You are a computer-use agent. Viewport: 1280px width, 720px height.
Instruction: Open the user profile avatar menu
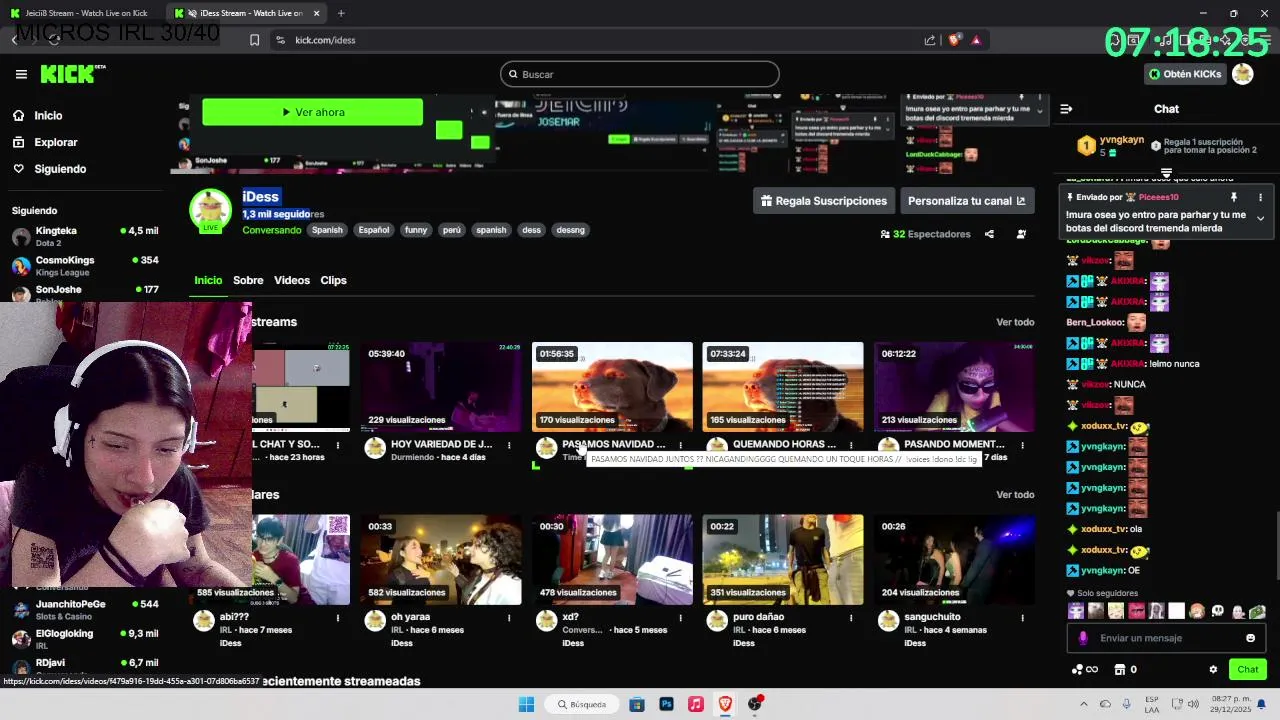tap(1243, 74)
